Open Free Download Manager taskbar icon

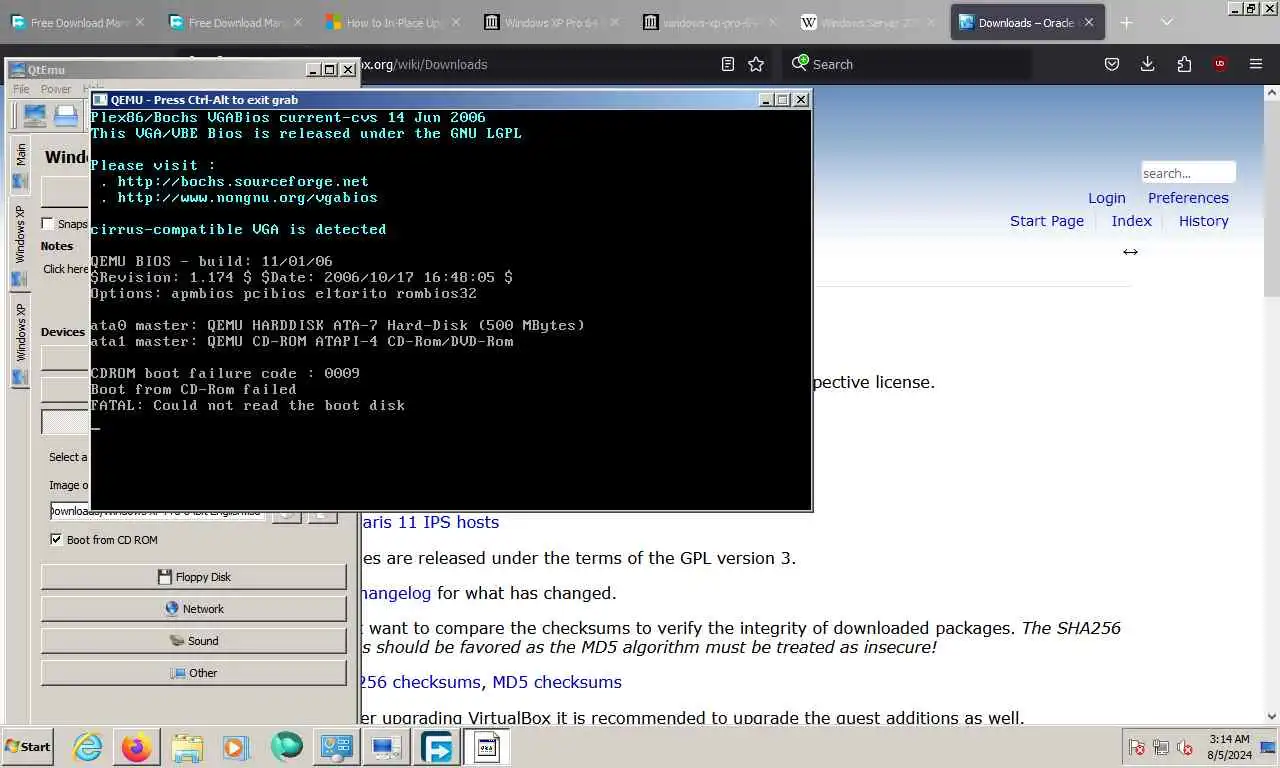pos(436,747)
